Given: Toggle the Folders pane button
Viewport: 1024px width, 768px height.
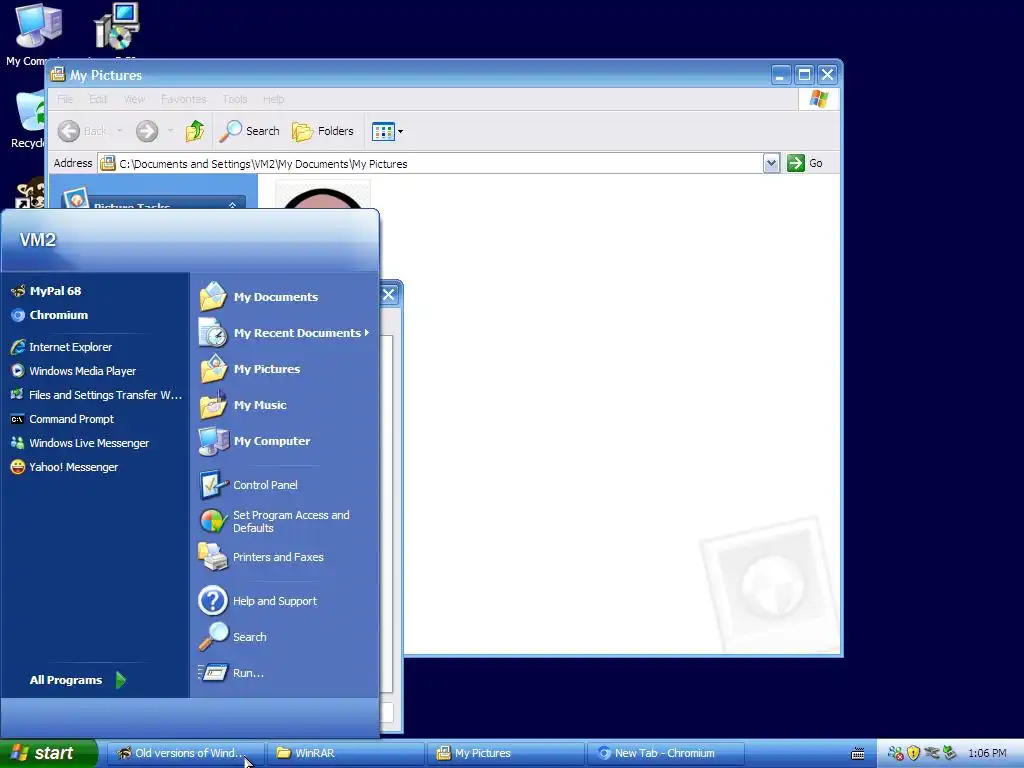Looking at the screenshot, I should tap(323, 131).
